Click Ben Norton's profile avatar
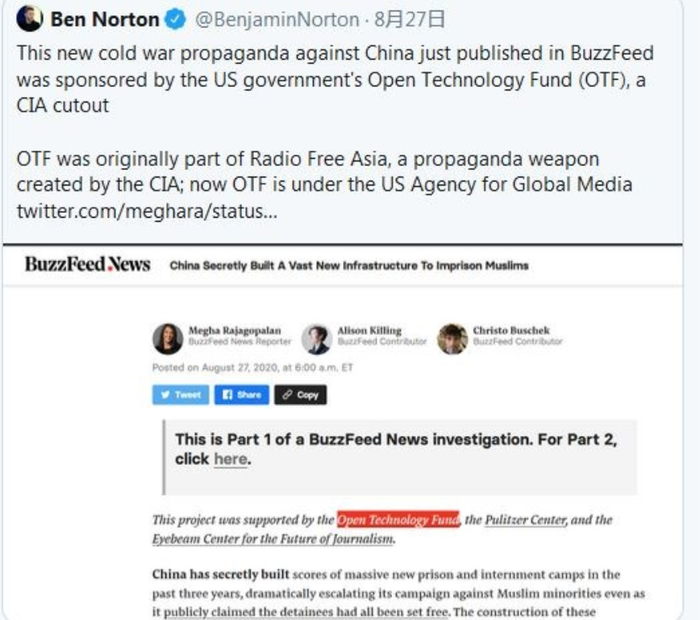The height and width of the screenshot is (620, 700). tap(29, 18)
